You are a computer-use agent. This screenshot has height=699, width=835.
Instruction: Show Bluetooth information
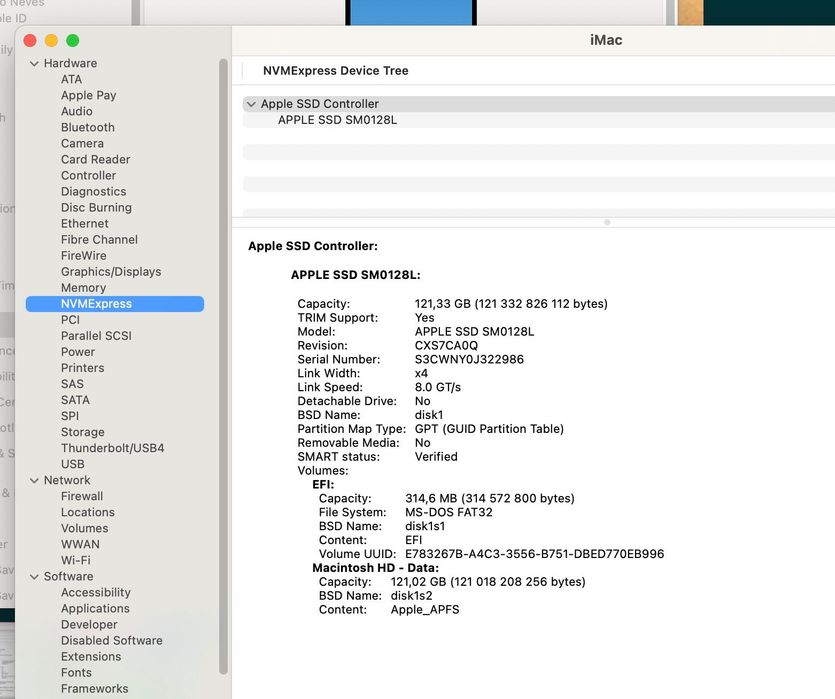click(88, 127)
